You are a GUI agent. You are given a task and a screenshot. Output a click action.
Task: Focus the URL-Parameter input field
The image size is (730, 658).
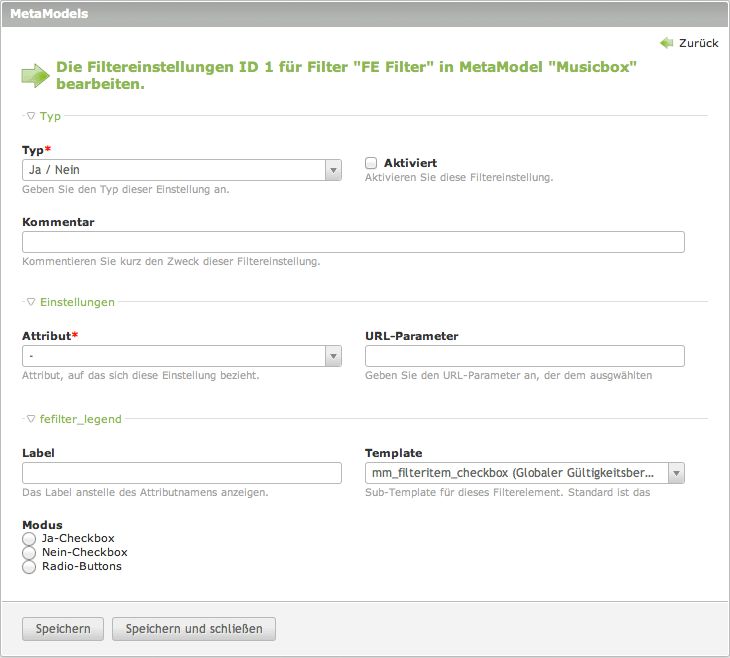pyautogui.click(x=524, y=357)
